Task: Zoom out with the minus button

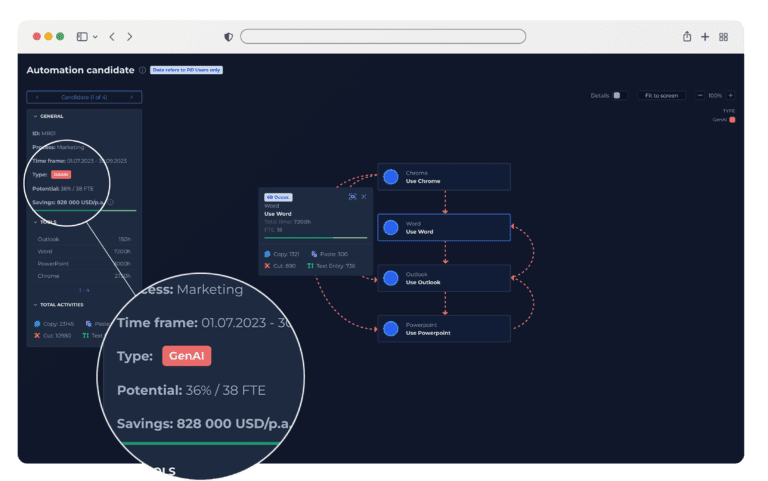Action: pyautogui.click(x=700, y=95)
